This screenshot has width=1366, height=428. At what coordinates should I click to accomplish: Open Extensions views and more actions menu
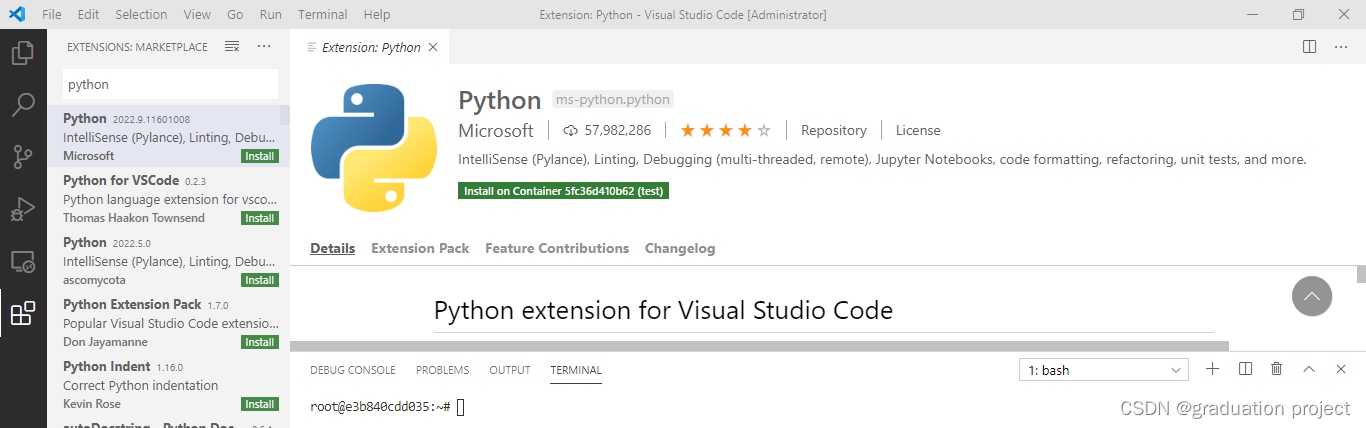(x=264, y=47)
